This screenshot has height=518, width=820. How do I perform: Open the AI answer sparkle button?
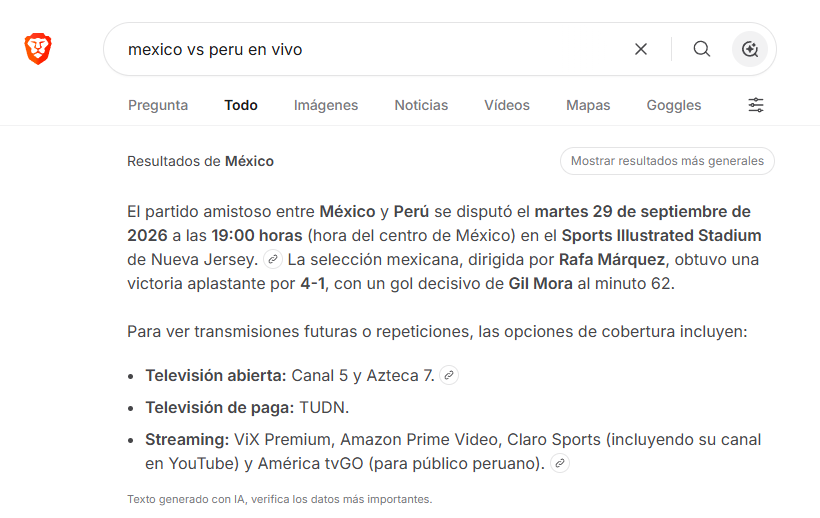(750, 49)
